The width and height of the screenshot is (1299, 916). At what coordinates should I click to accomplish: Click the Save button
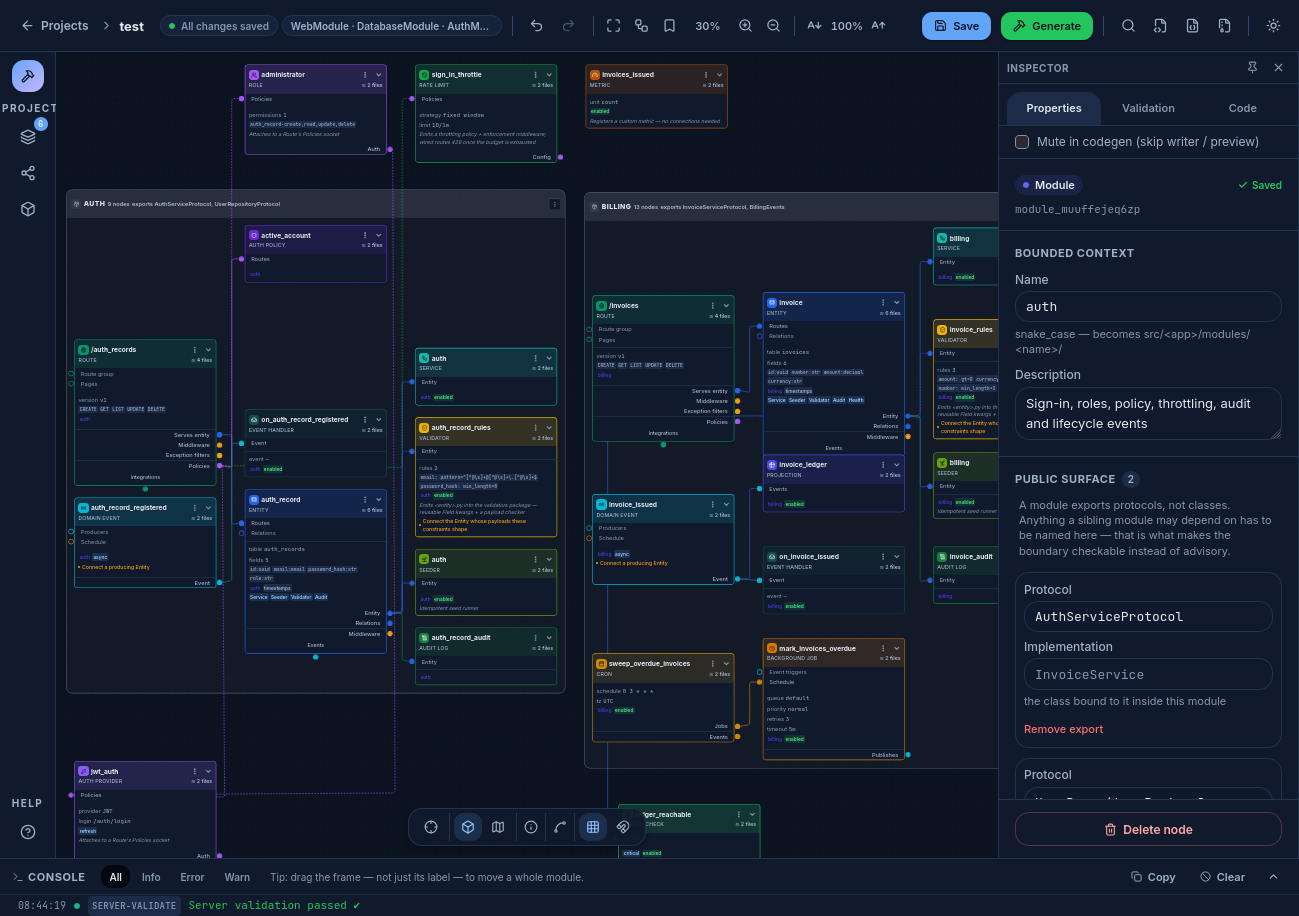[956, 26]
